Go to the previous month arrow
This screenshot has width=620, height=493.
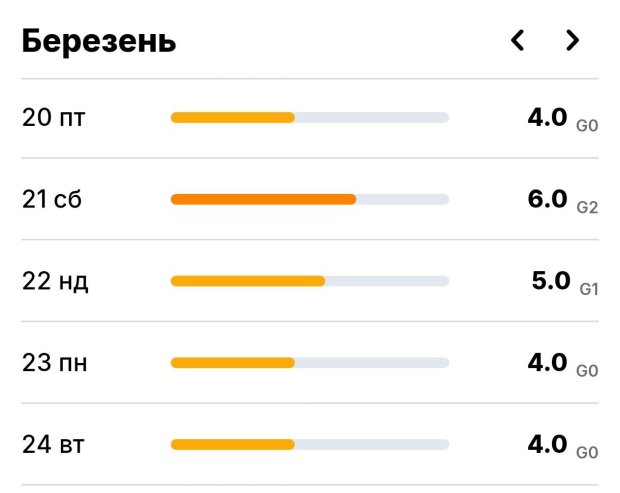click(x=517, y=41)
